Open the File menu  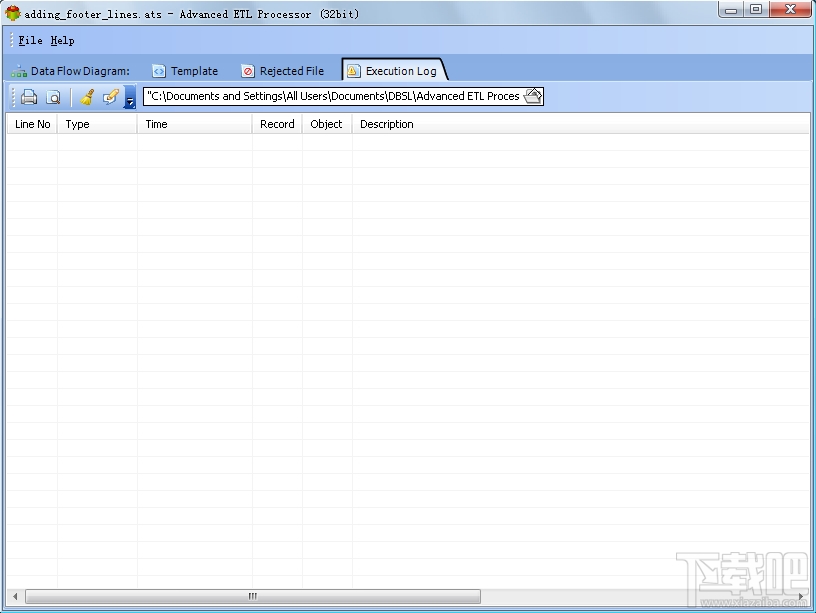pos(29,40)
